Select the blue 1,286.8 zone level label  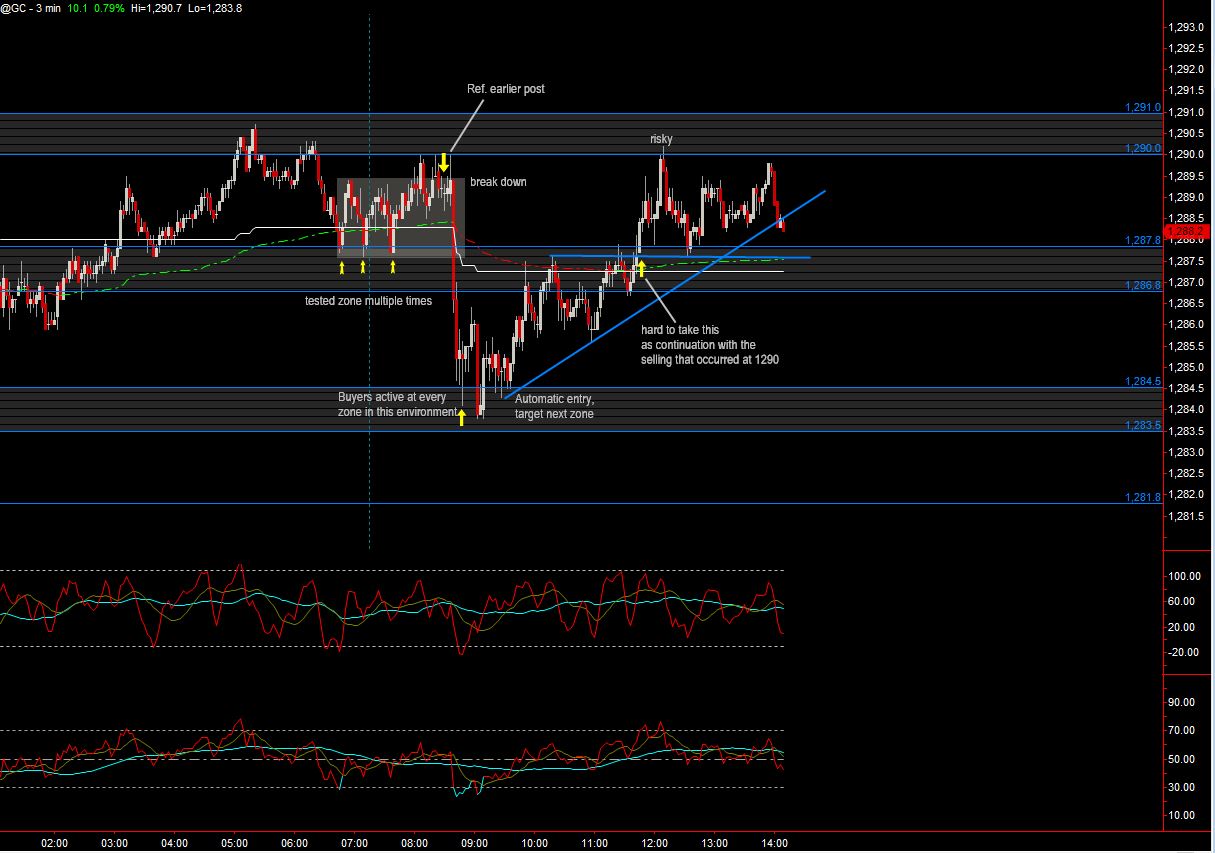(1143, 285)
